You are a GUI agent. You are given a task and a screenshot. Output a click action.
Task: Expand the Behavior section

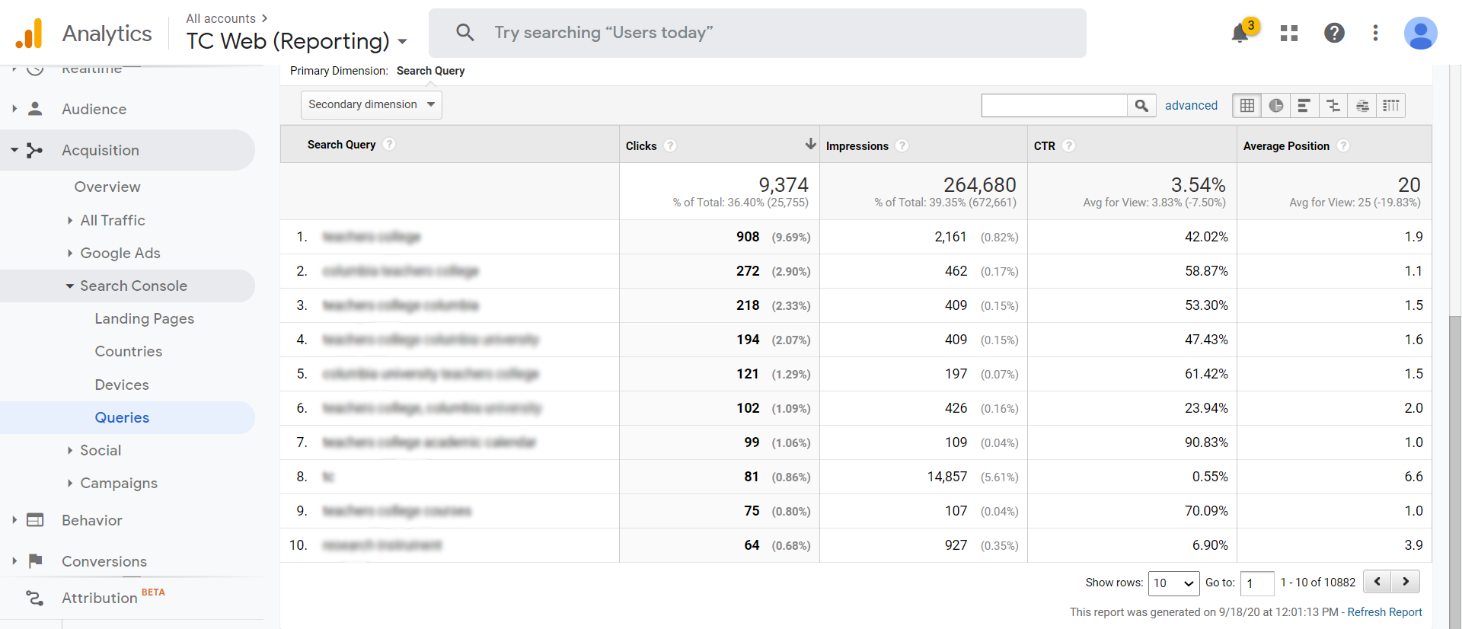(14, 520)
